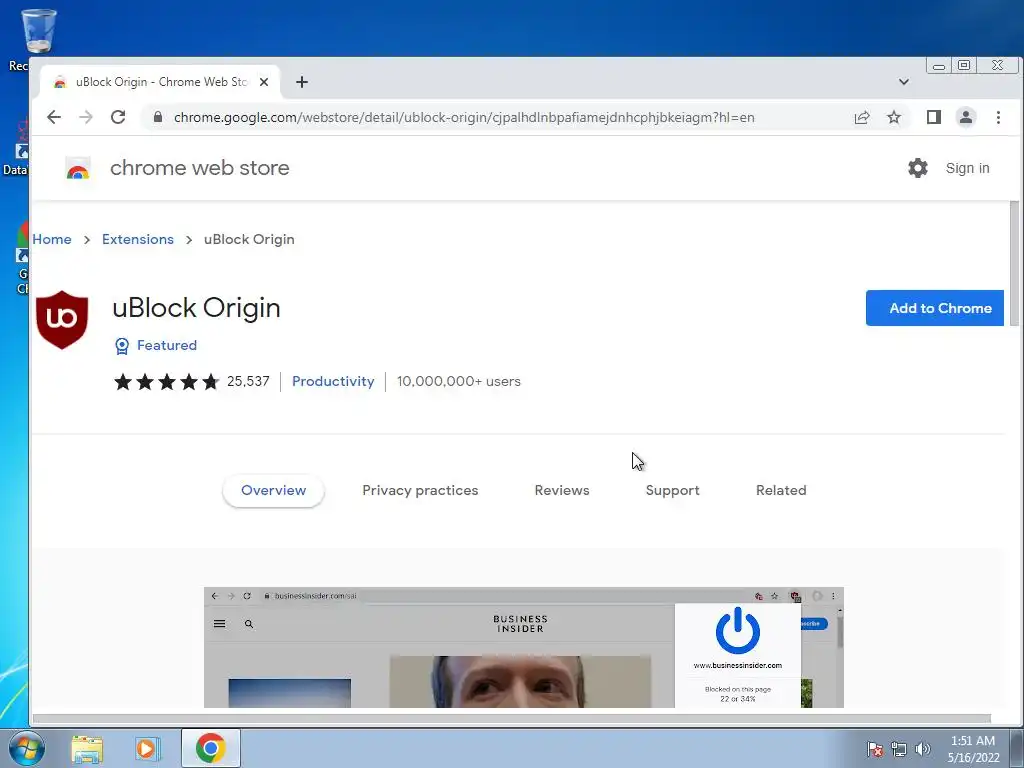Select the Overview tab

(x=274, y=490)
